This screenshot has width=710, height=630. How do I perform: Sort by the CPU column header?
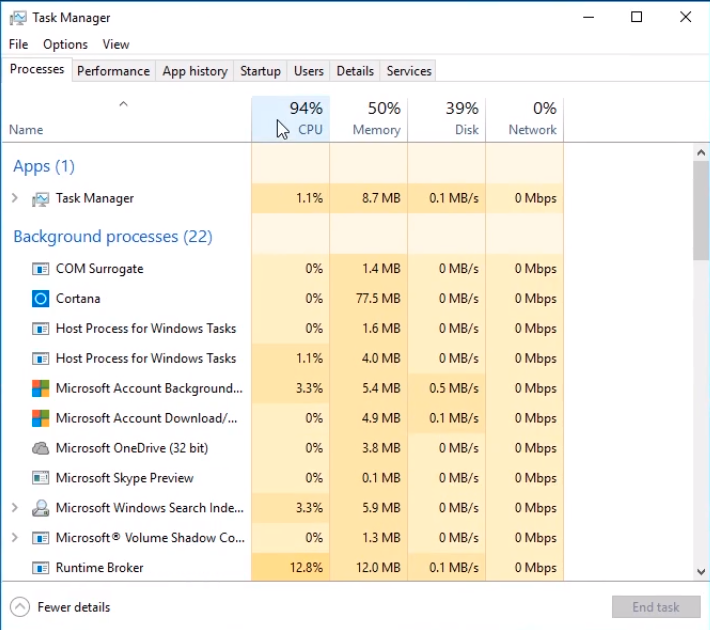click(291, 120)
